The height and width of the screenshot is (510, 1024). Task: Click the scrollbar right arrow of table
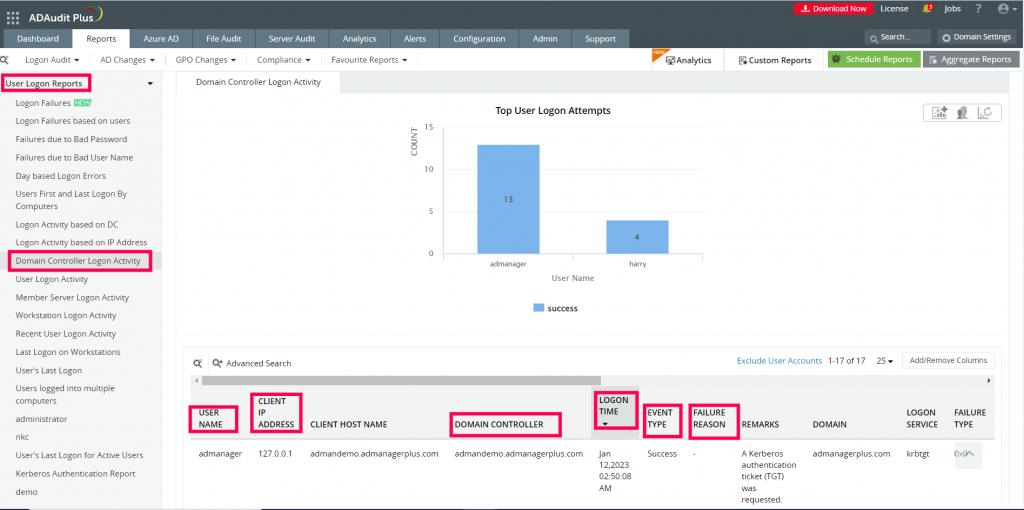point(989,380)
